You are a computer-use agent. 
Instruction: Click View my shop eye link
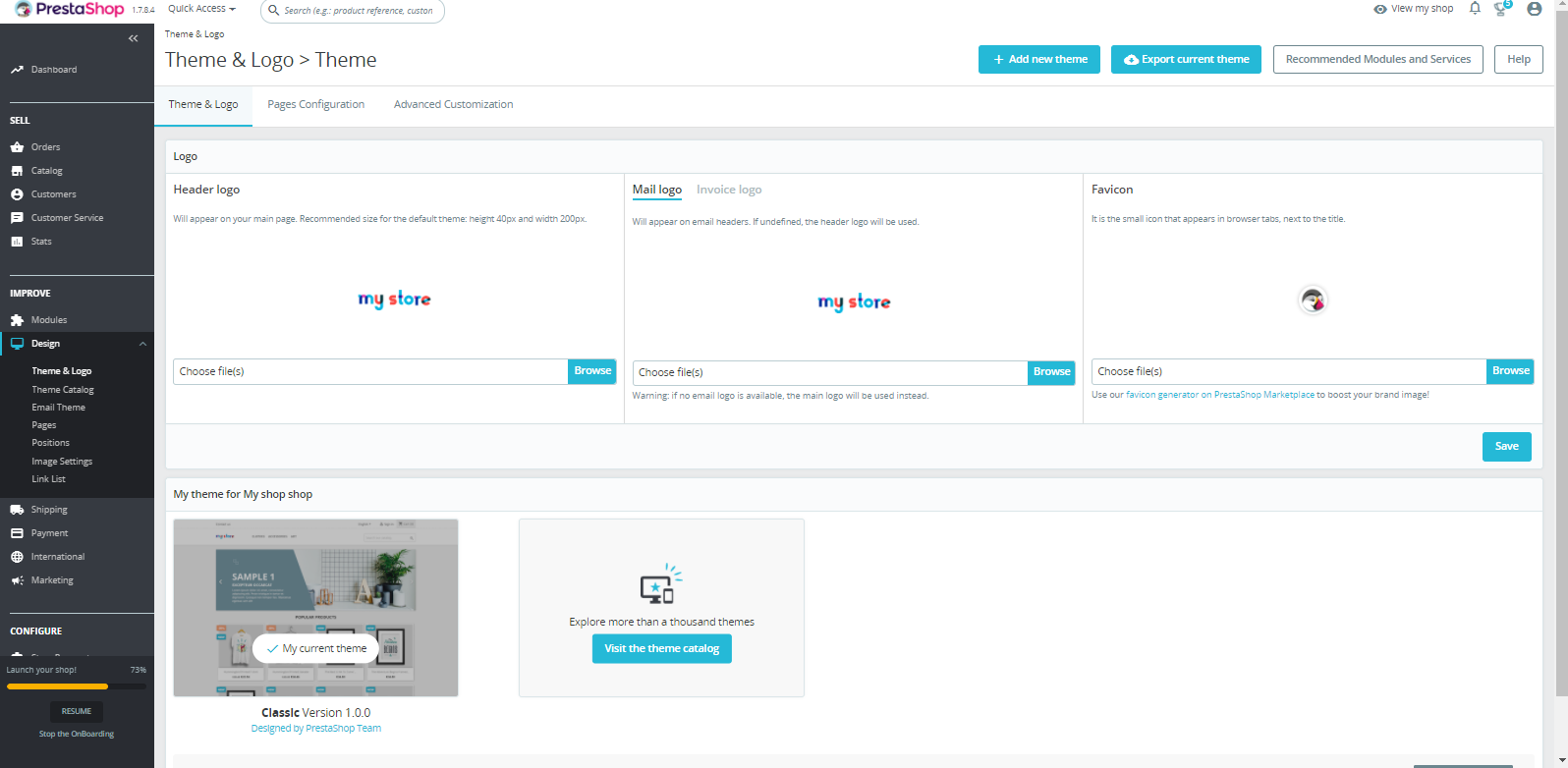point(1414,9)
